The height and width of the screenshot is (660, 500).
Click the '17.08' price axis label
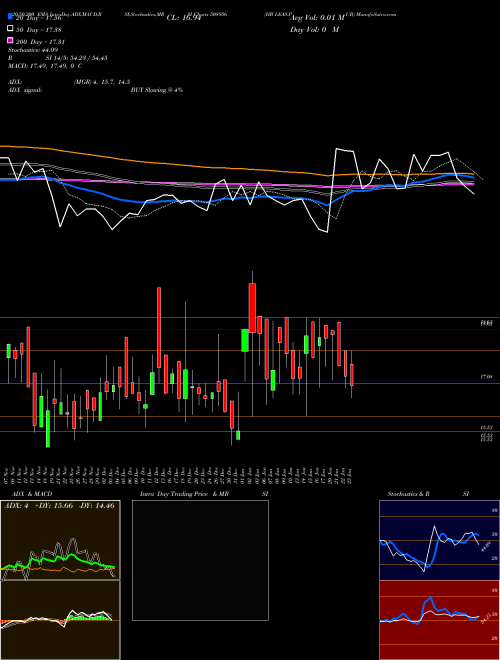(486, 378)
